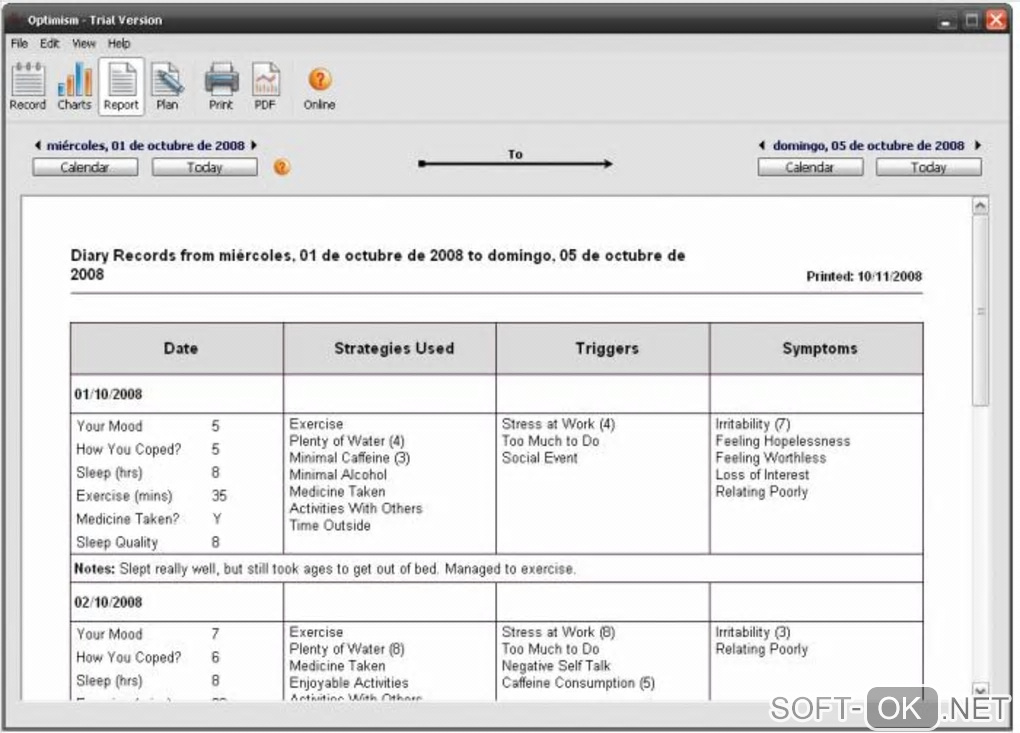This screenshot has height=733, width=1020.
Task: Click 'Plenty of Water (8)' strategy
Action: point(347,649)
